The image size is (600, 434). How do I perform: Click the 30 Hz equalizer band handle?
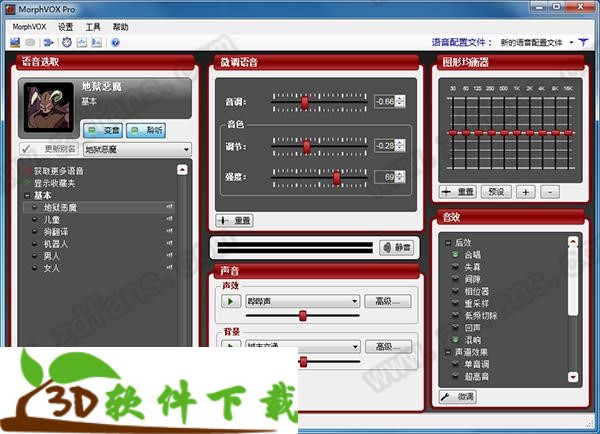click(x=453, y=133)
